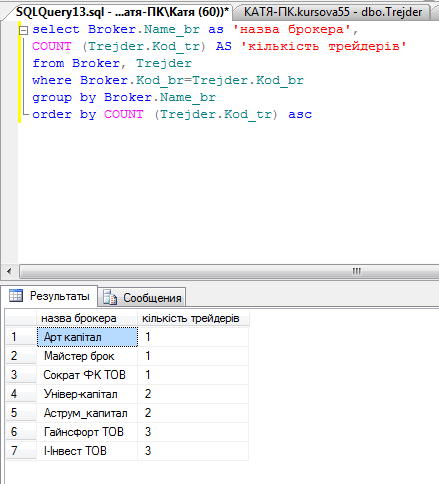Image resolution: width=439 pixels, height=484 pixels.
Task: Select the 'кількість трейдерів' column header
Action: [193, 318]
